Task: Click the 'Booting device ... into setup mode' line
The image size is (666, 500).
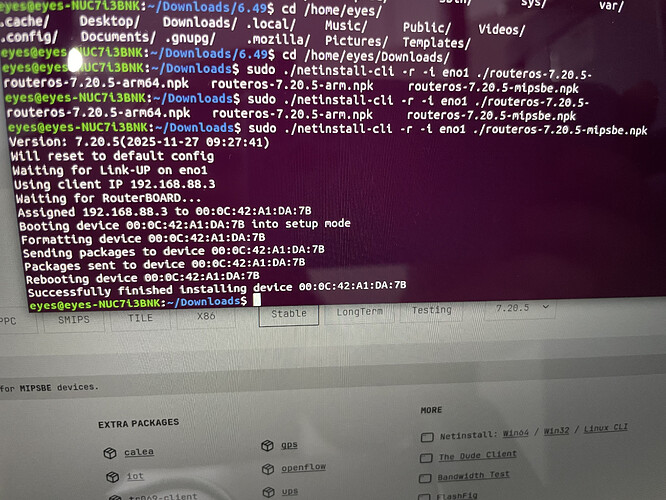Action: click(185, 225)
